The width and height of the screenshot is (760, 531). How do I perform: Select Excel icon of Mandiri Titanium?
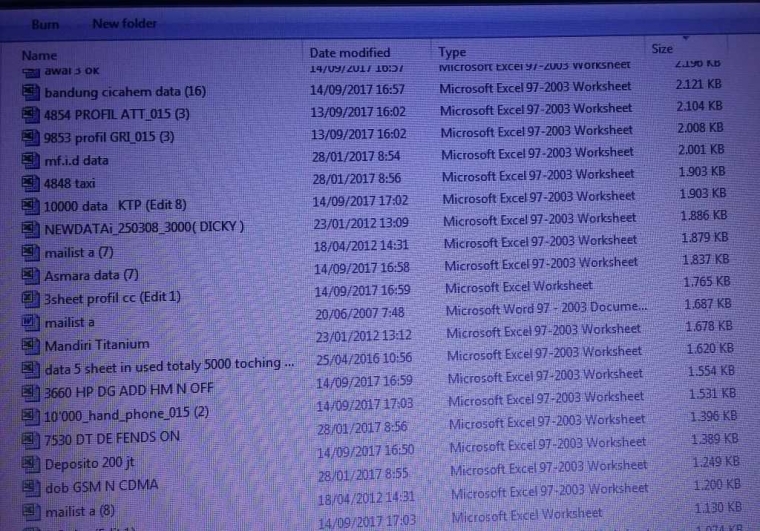point(31,345)
